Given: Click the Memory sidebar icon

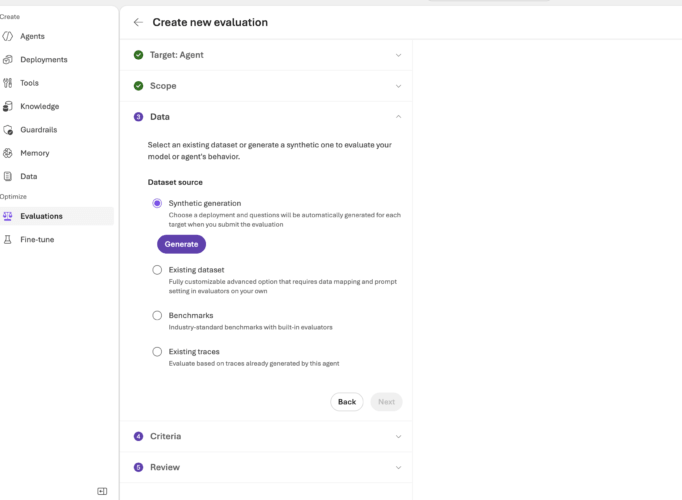Looking at the screenshot, I should click(x=7, y=153).
